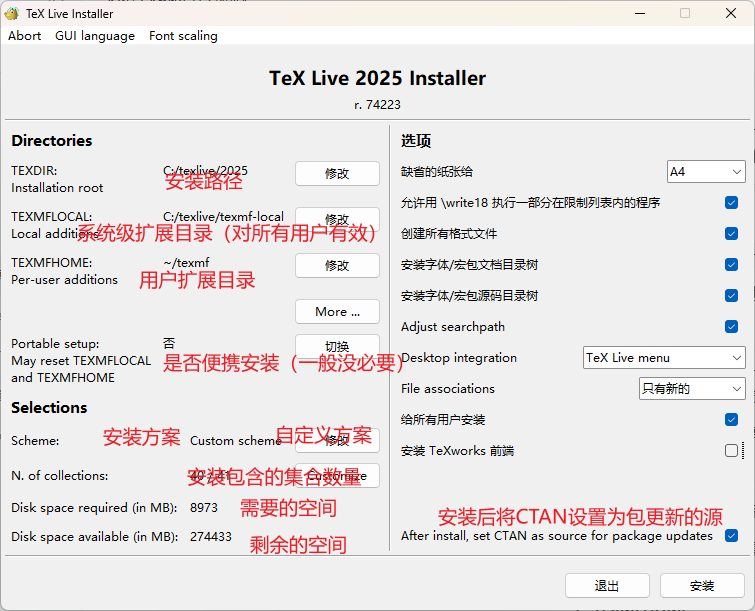Viewport: 755px width, 611px height.
Task: Toggle 安装字体/宏包源码目录树 checkbox
Action: pos(732,296)
